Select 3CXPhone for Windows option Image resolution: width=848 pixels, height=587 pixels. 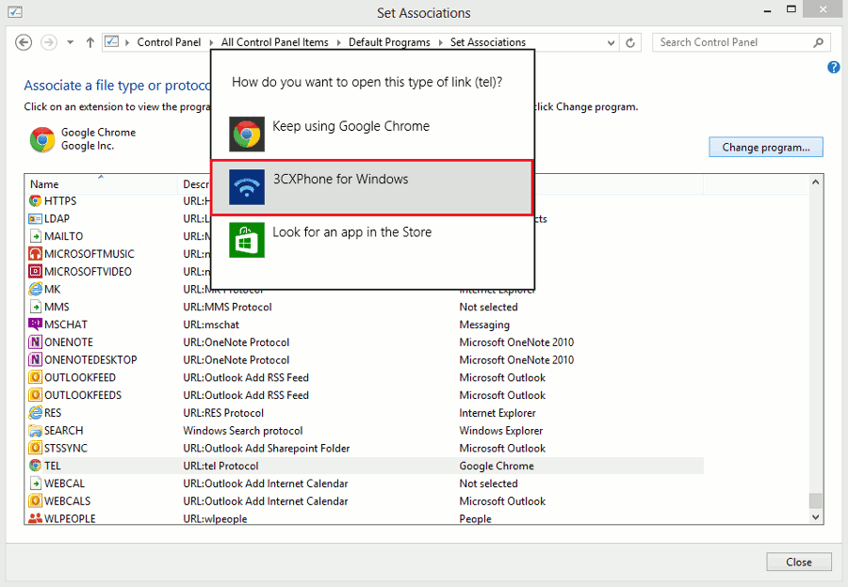(372, 187)
